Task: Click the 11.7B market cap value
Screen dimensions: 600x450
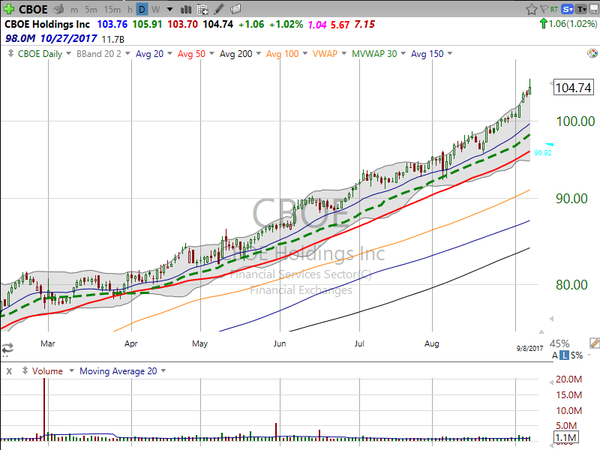Action: [113, 39]
